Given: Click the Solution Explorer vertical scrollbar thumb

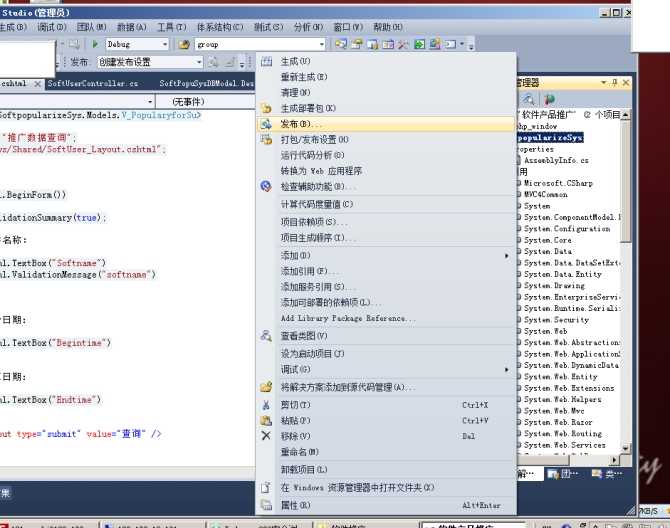Looking at the screenshot, I should click(x=626, y=181).
